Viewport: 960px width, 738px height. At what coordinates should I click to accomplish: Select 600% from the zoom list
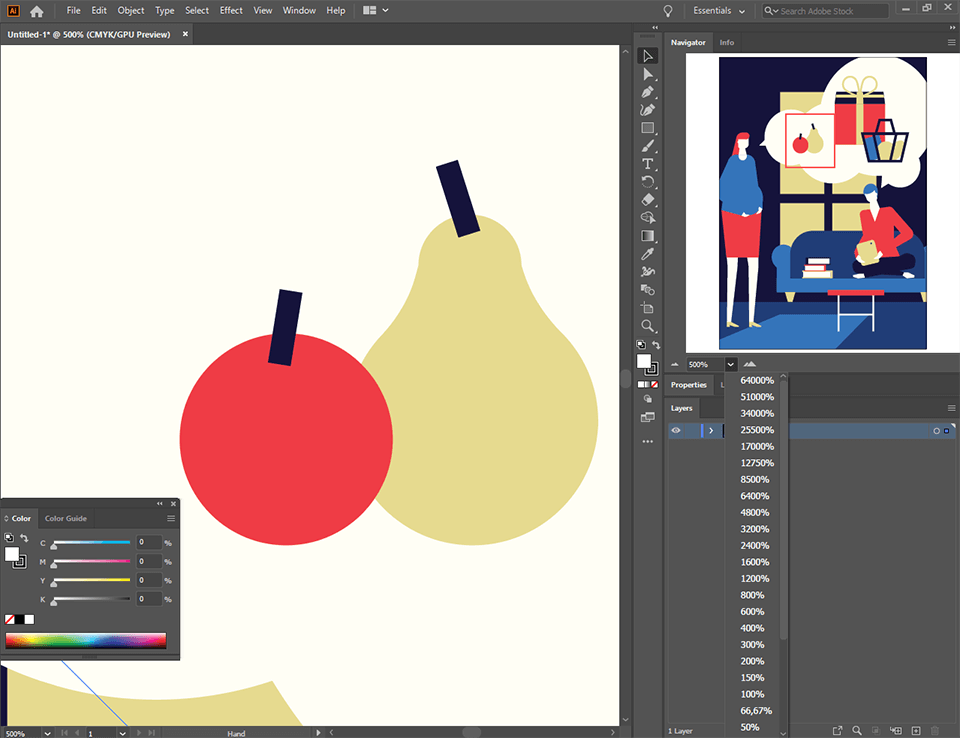[x=751, y=611]
